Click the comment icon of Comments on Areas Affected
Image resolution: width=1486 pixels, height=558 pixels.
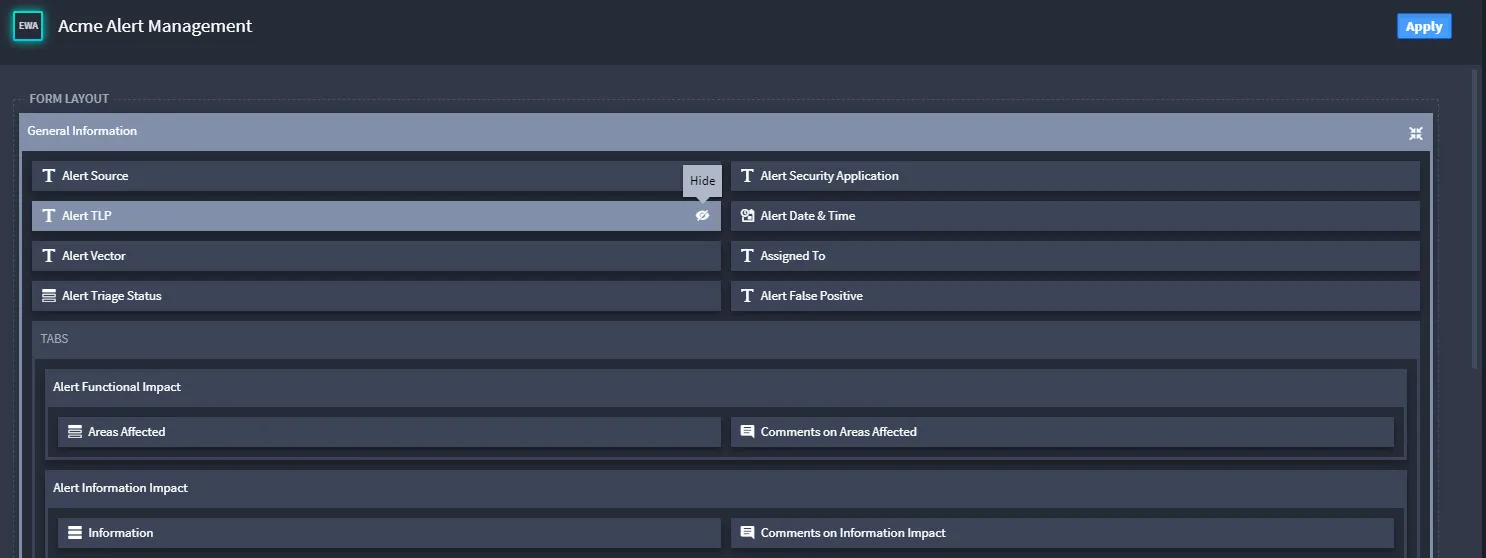747,432
